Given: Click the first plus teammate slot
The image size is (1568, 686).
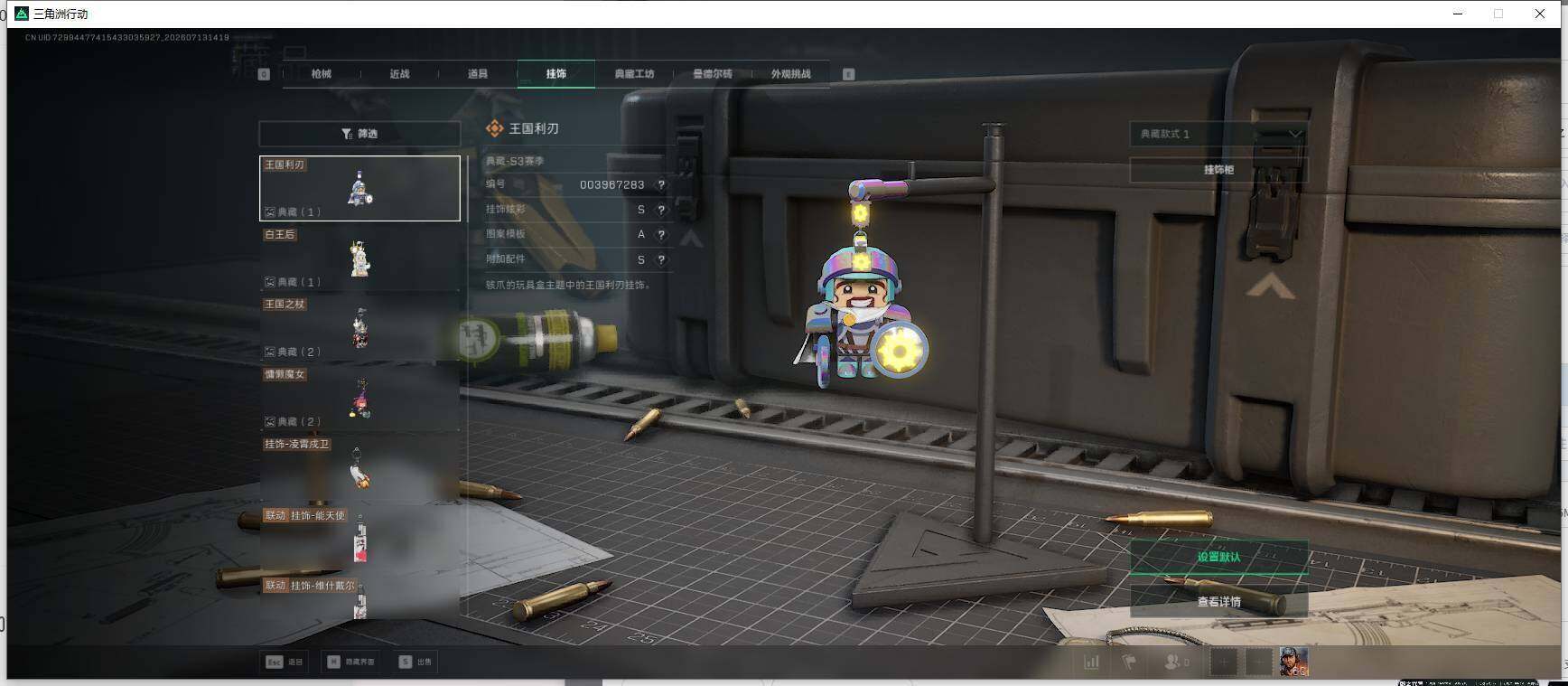Looking at the screenshot, I should (x=1224, y=662).
